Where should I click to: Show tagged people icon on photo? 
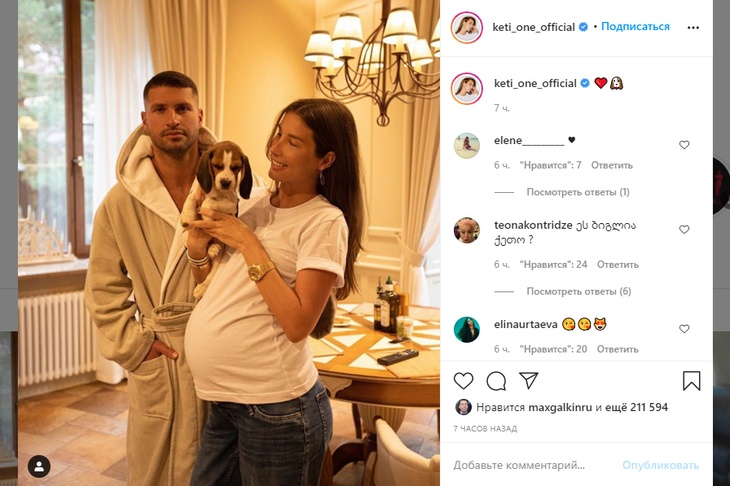coord(39,466)
